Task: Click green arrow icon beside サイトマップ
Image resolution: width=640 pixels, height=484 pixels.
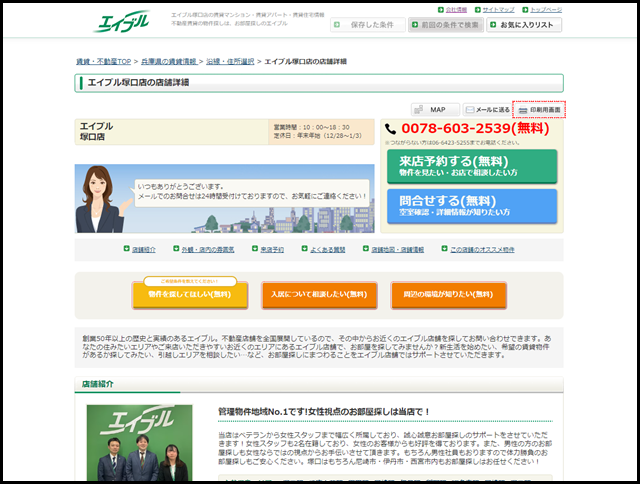Action: coord(478,10)
